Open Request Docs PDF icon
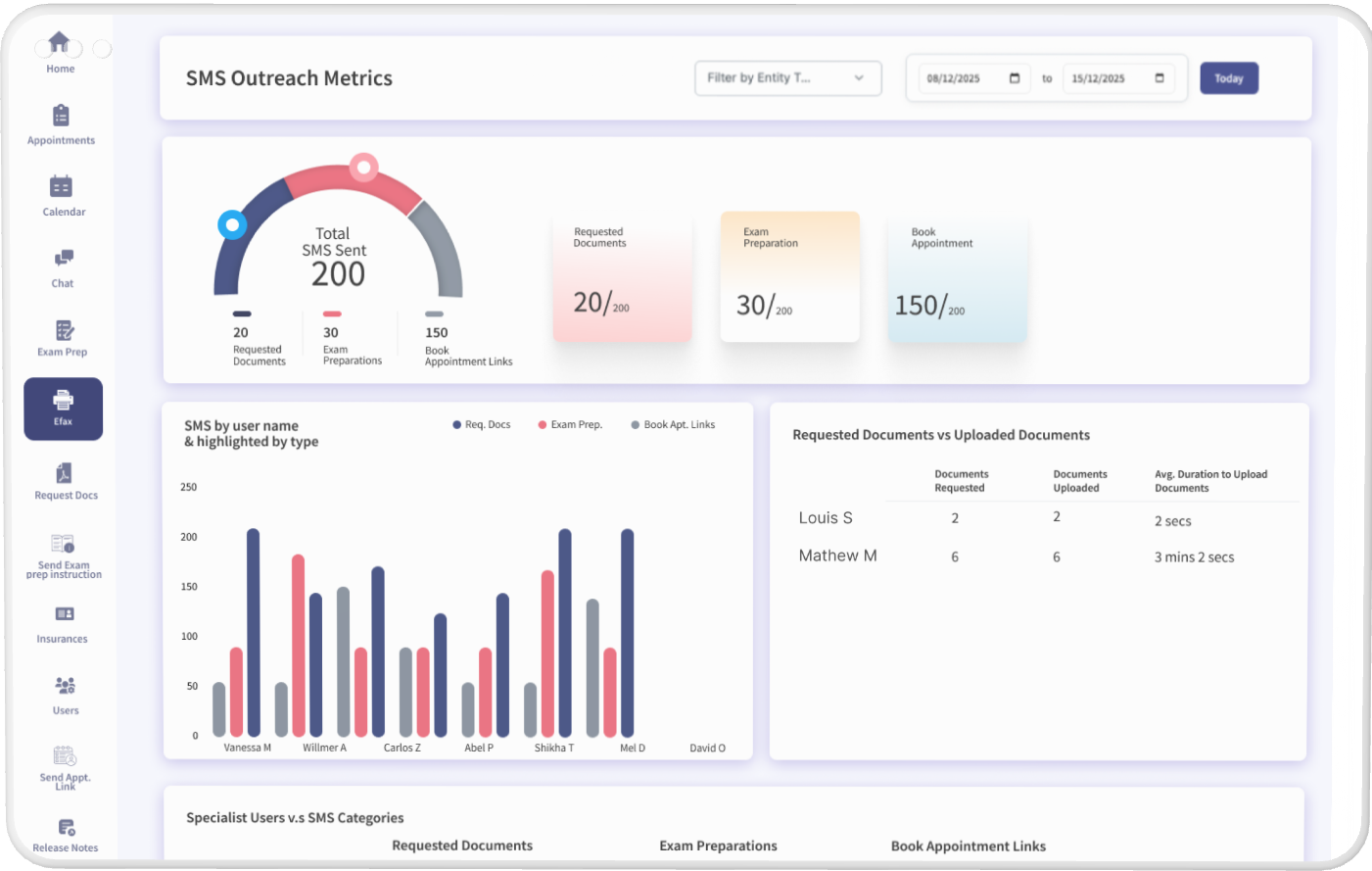Image resolution: width=1372 pixels, height=871 pixels. coord(64,473)
